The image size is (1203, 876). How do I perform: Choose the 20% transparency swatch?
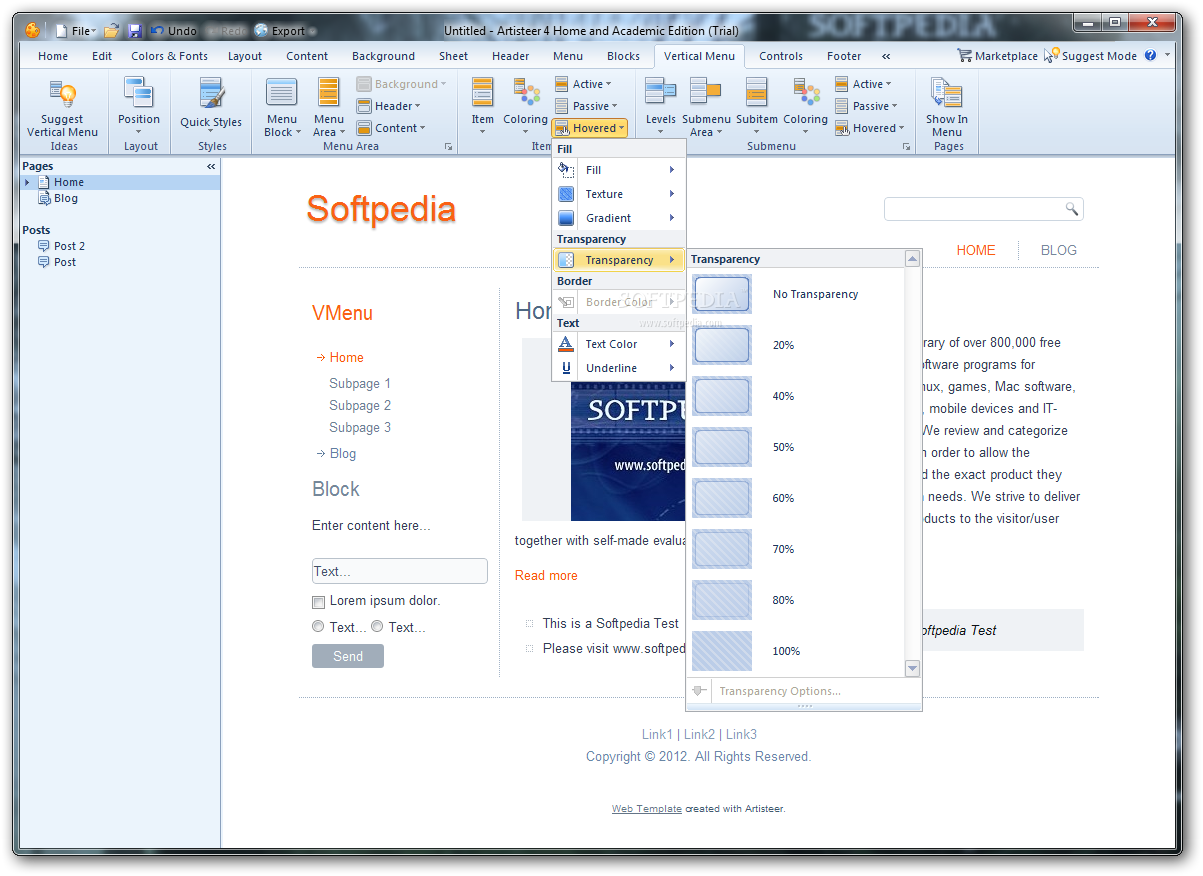coord(722,345)
